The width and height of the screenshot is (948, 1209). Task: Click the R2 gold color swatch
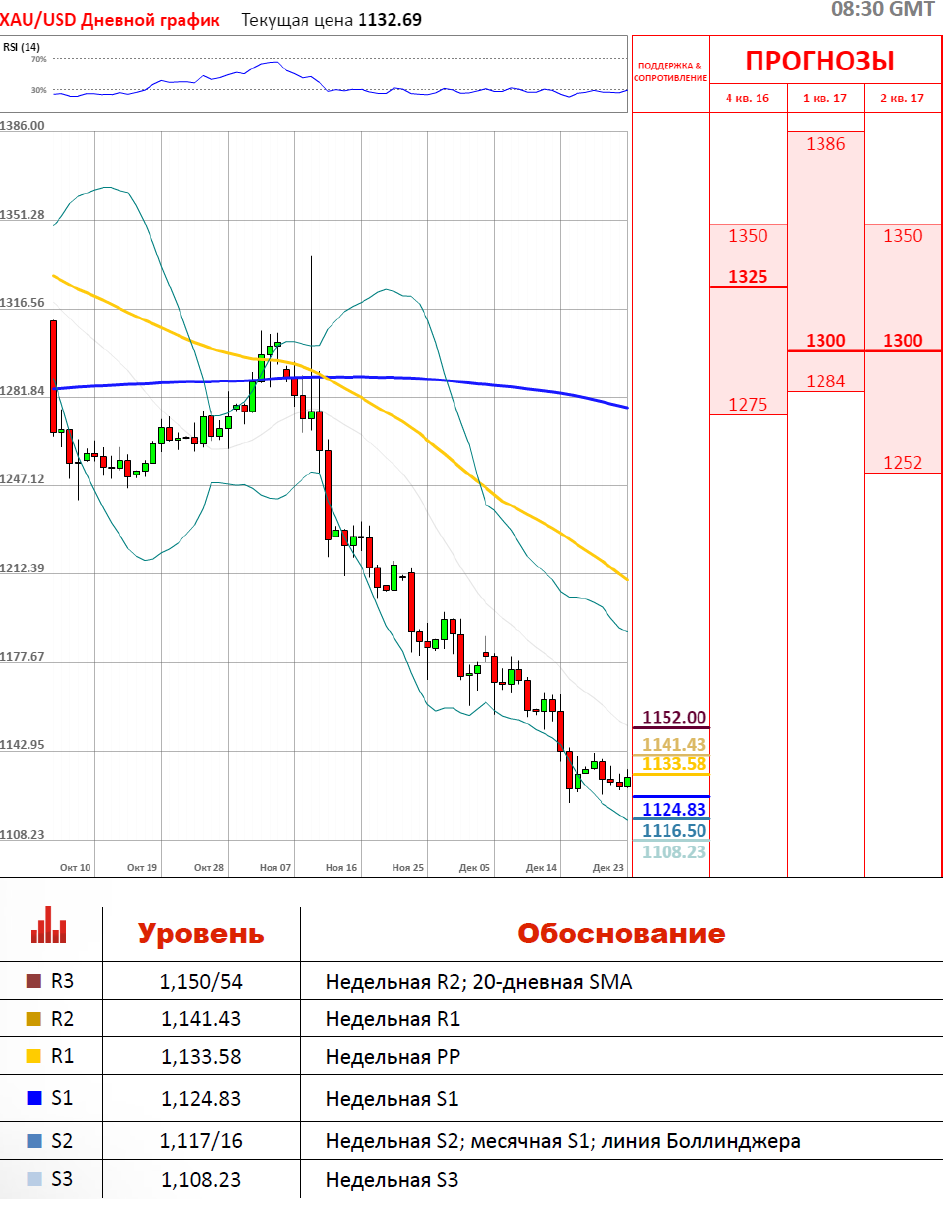pos(34,1019)
